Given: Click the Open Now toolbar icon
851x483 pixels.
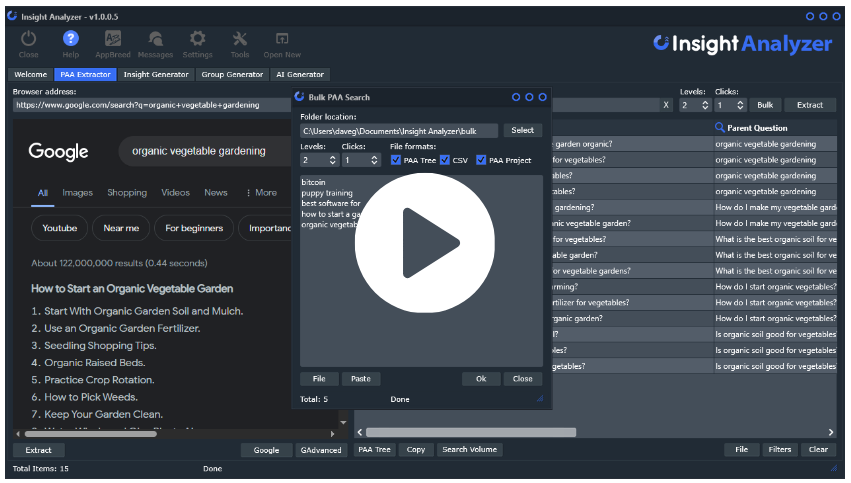Looking at the screenshot, I should click(x=282, y=39).
